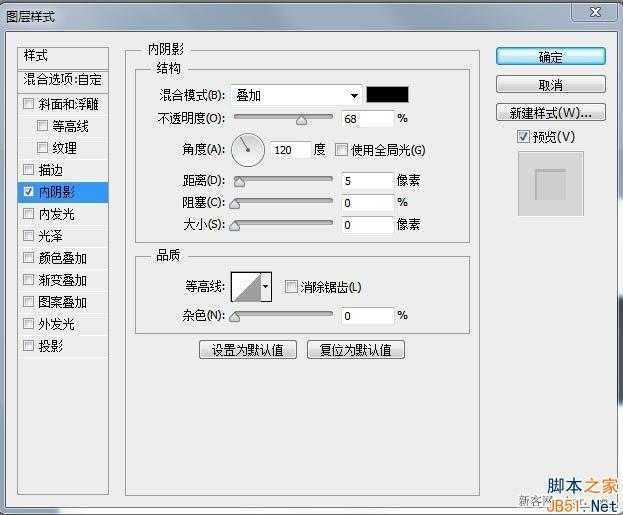Click the style preview thumbnail
Screen dimensions: 623x515
pyautogui.click(x=551, y=184)
